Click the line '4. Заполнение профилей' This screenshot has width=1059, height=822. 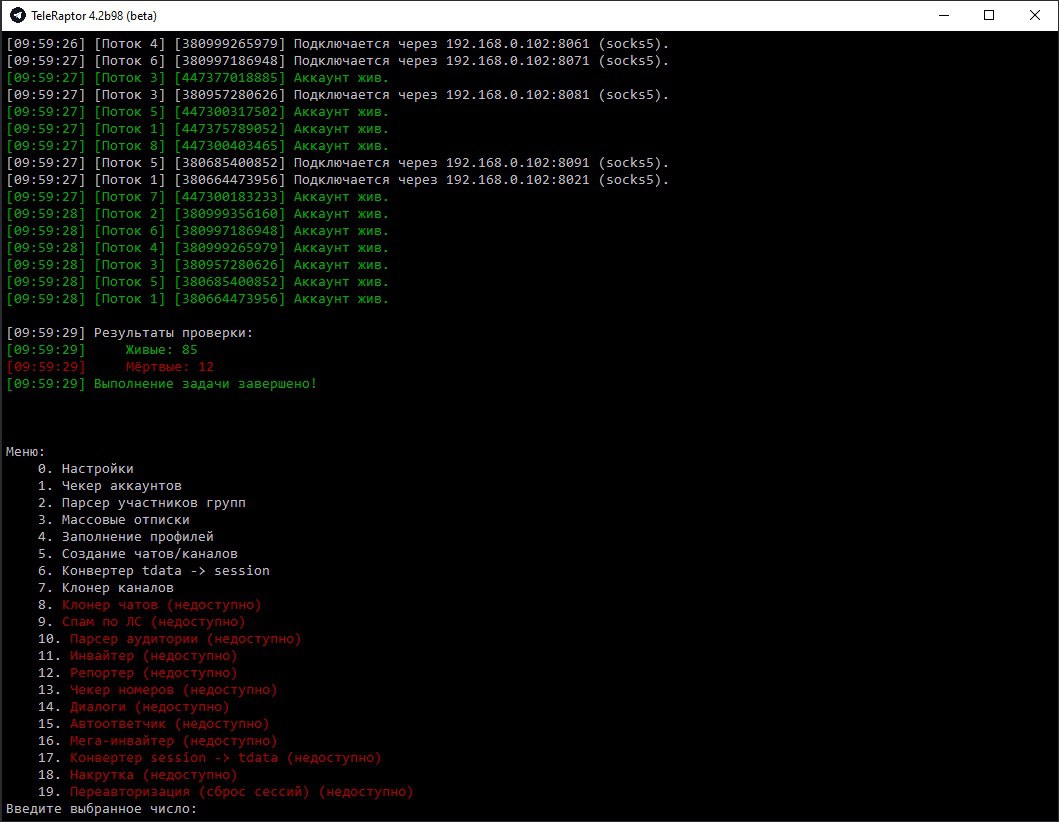pos(126,536)
